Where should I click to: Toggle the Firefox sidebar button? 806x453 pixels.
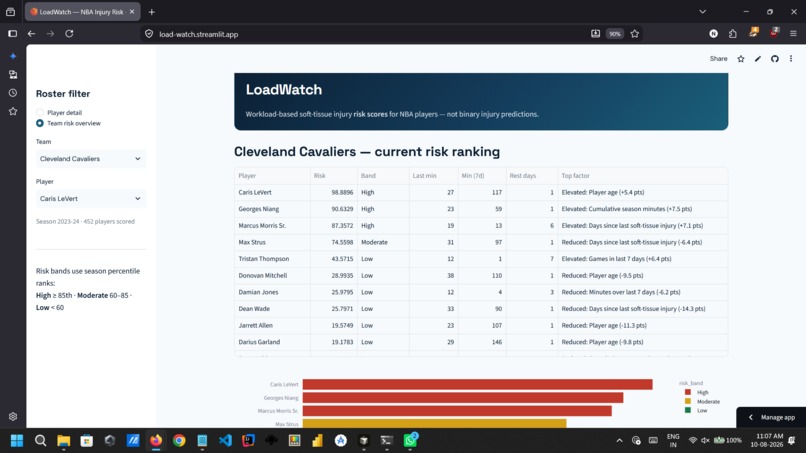tap(12, 34)
